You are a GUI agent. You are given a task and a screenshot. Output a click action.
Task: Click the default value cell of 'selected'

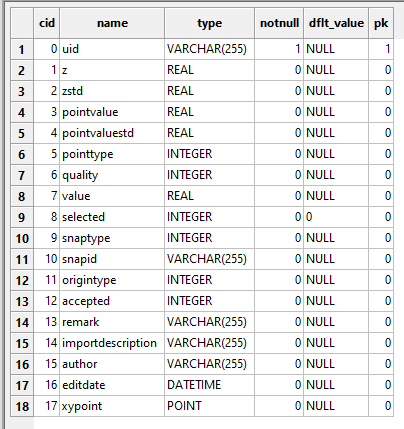click(336, 217)
